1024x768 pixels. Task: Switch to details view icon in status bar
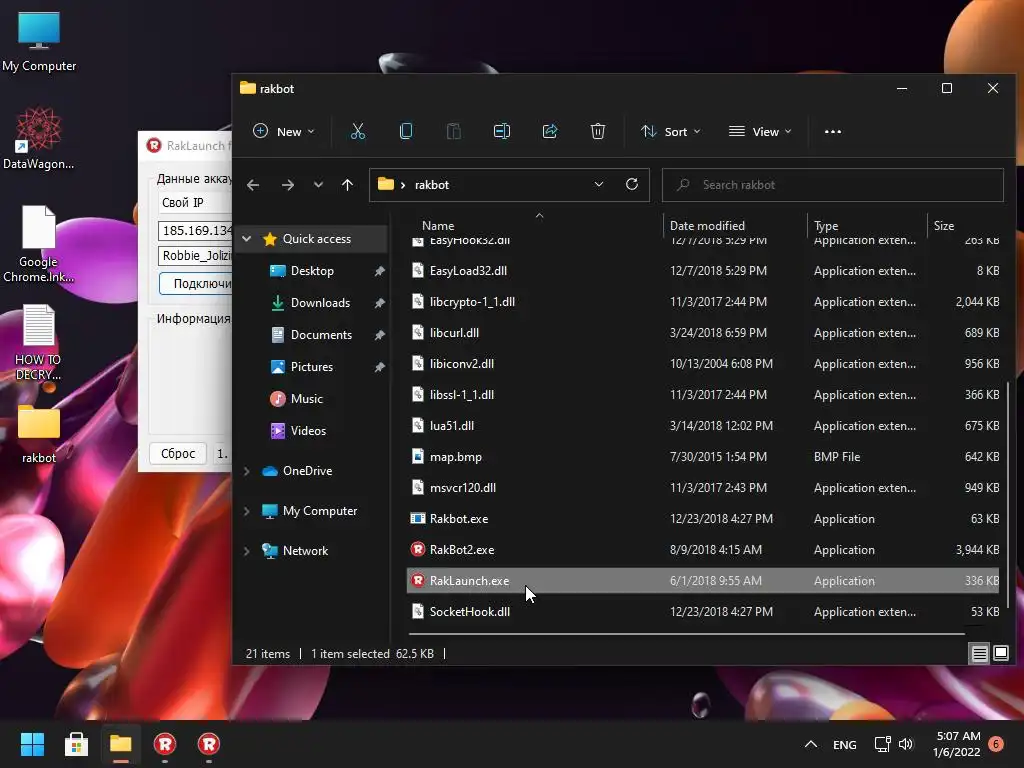[x=980, y=653]
